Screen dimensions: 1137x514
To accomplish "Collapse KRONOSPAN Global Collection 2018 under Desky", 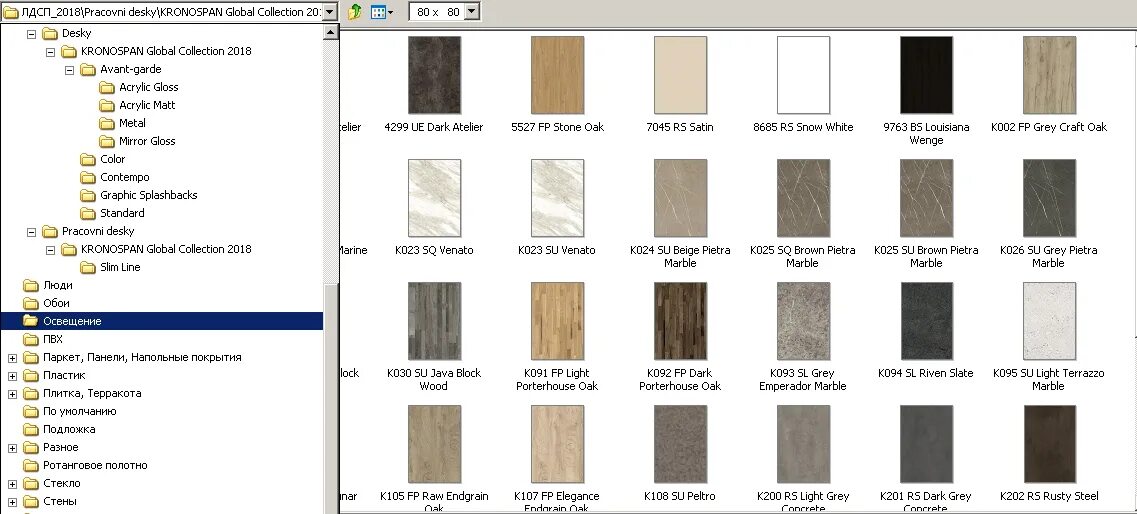I will click(x=50, y=51).
